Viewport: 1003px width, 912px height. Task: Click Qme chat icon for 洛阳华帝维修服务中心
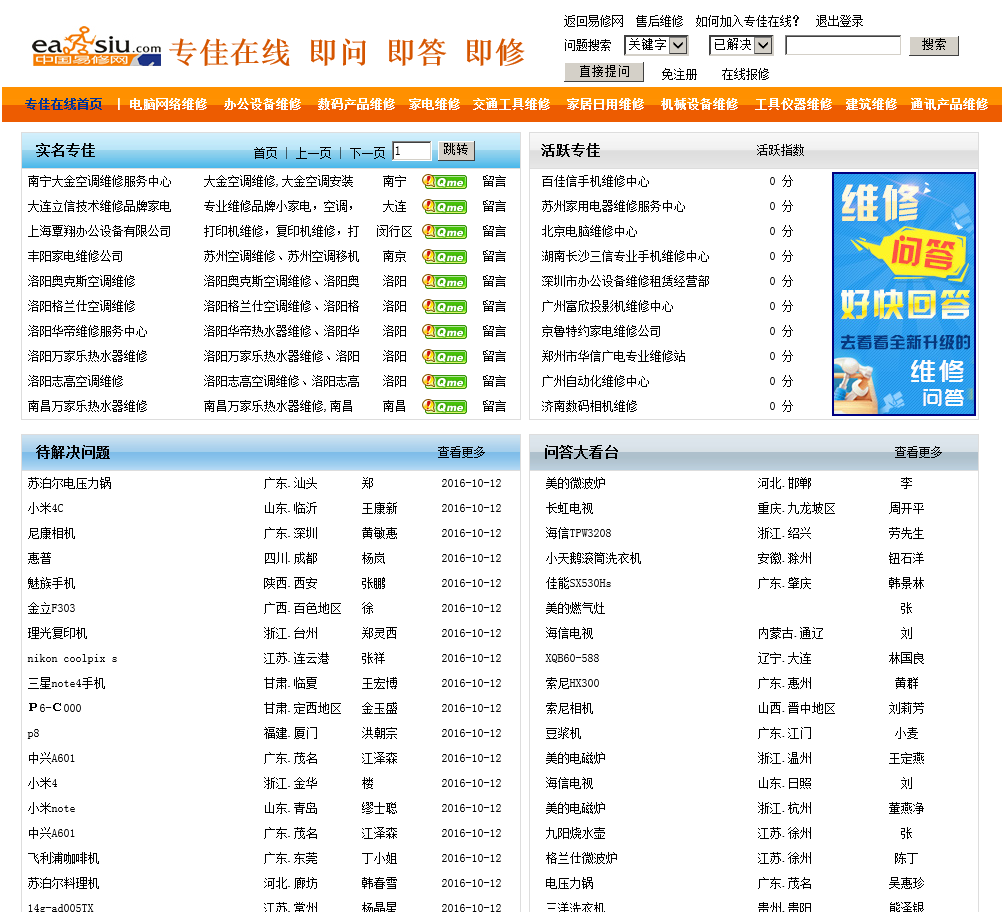click(444, 331)
